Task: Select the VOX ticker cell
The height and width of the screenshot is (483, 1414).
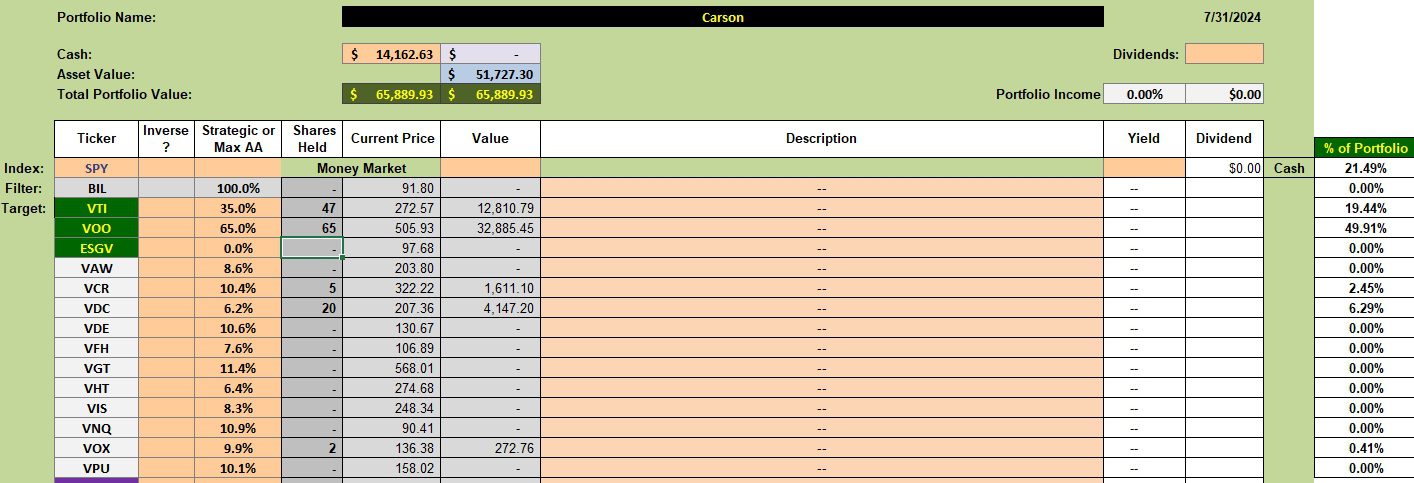Action: pyautogui.click(x=97, y=448)
